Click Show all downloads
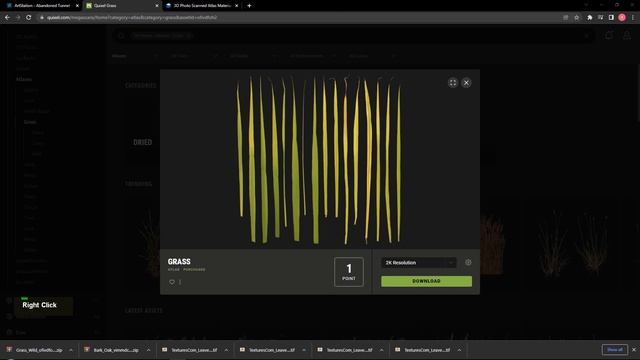The image size is (640, 360). (614, 350)
